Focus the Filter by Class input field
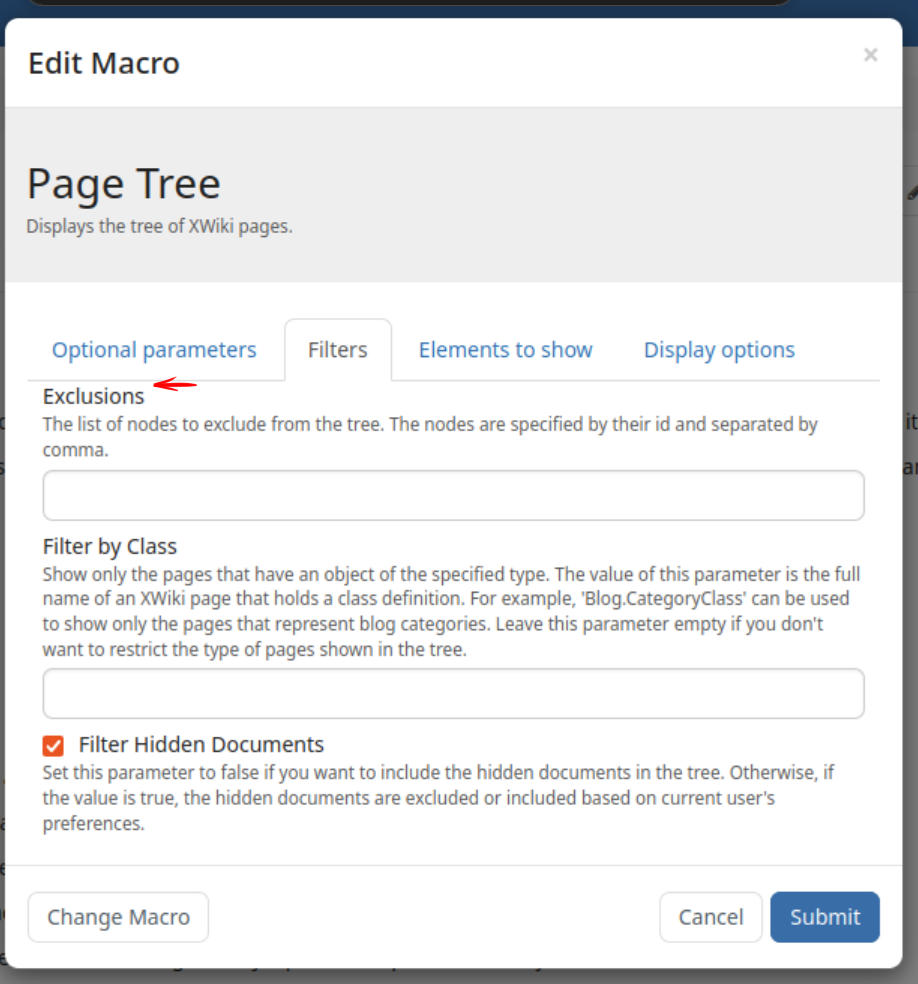The width and height of the screenshot is (918, 984). pos(453,694)
